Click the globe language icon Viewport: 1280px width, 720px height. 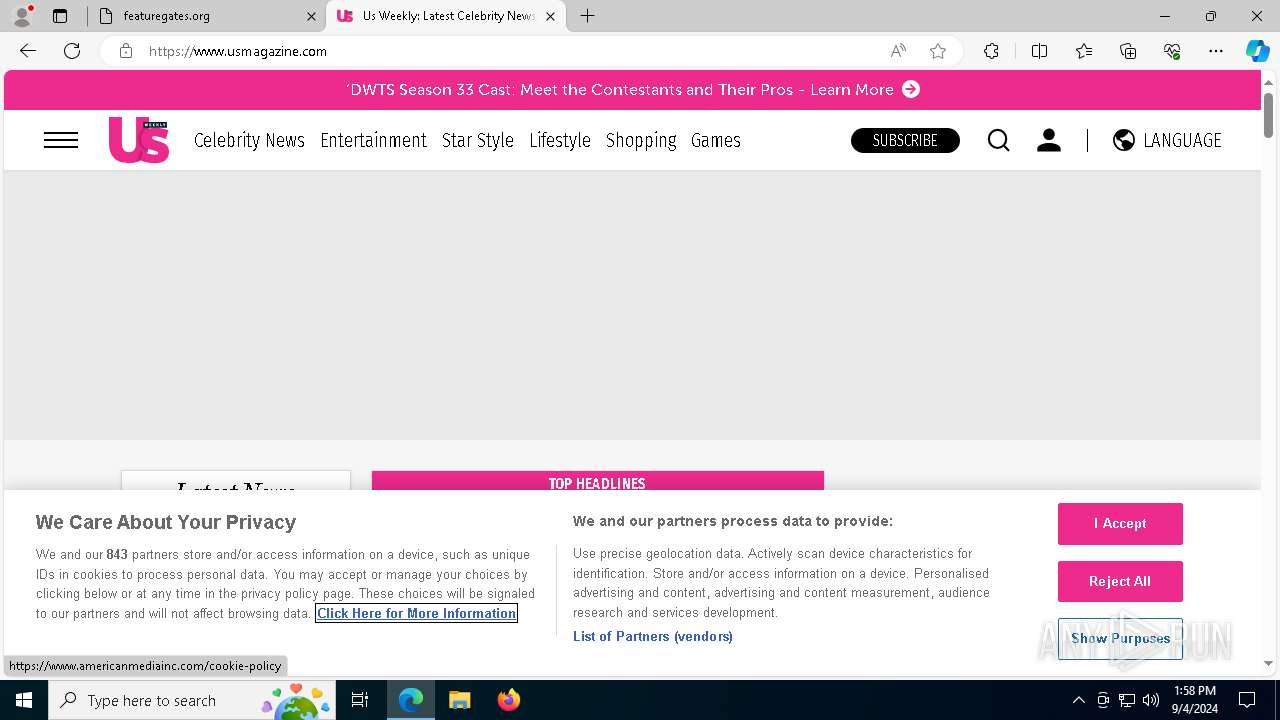1124,140
